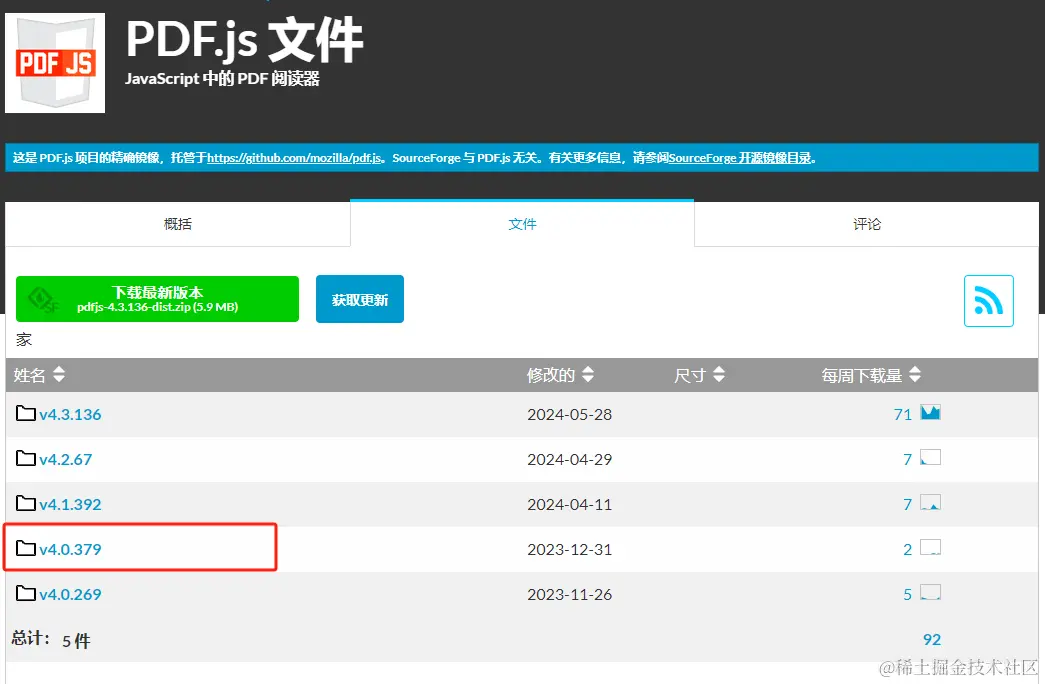1045x684 pixels.
Task: Click weekly download count 5
Action: pyautogui.click(x=907, y=595)
